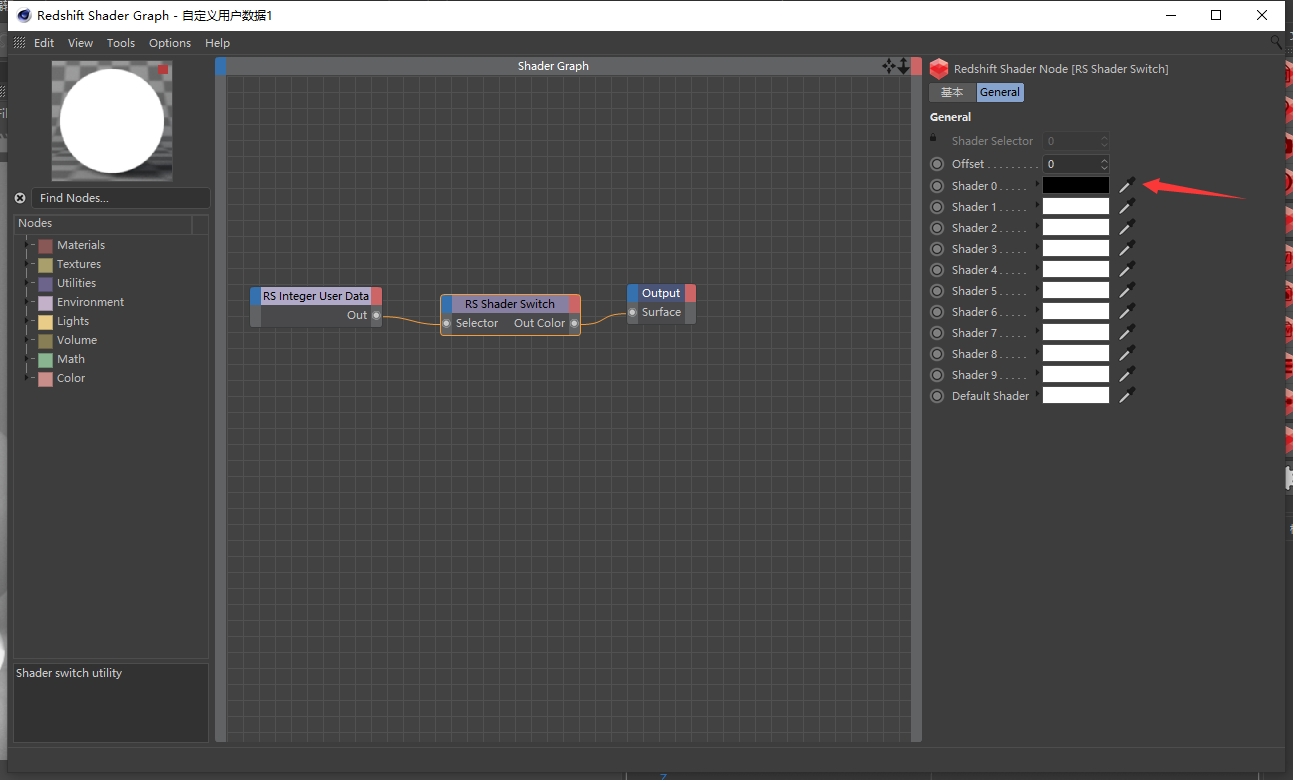1293x780 pixels.
Task: Click the Math category color icon
Action: [45, 359]
